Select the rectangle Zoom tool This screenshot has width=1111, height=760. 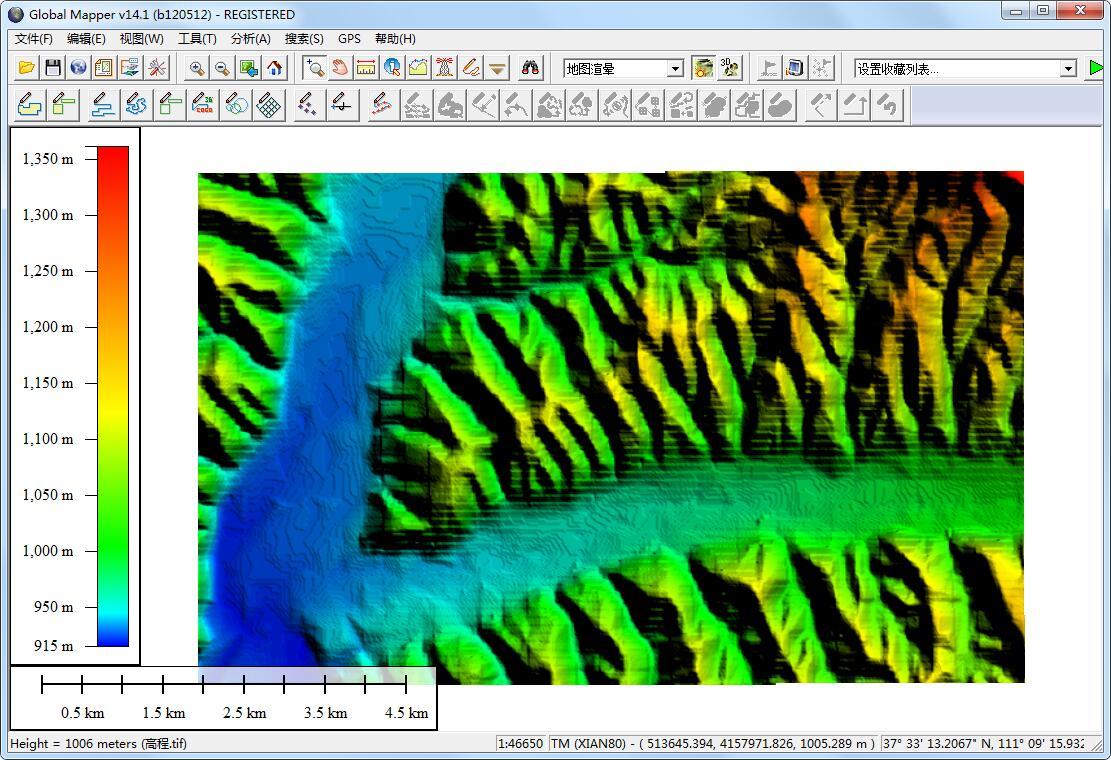(x=315, y=68)
